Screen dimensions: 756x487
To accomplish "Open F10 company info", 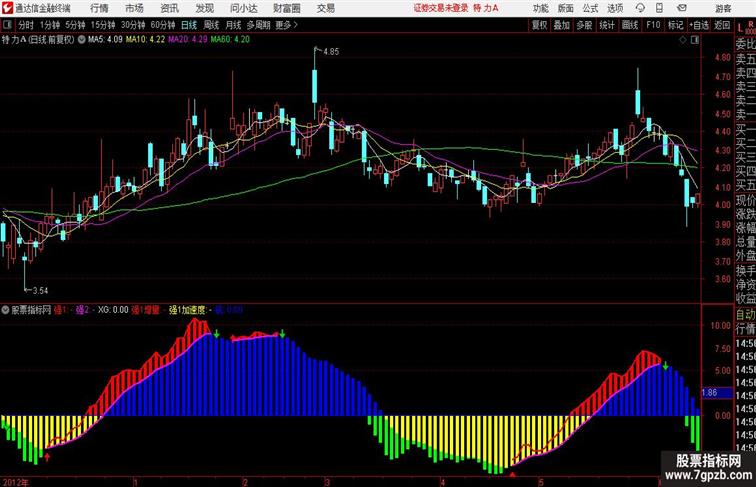I will pos(653,25).
